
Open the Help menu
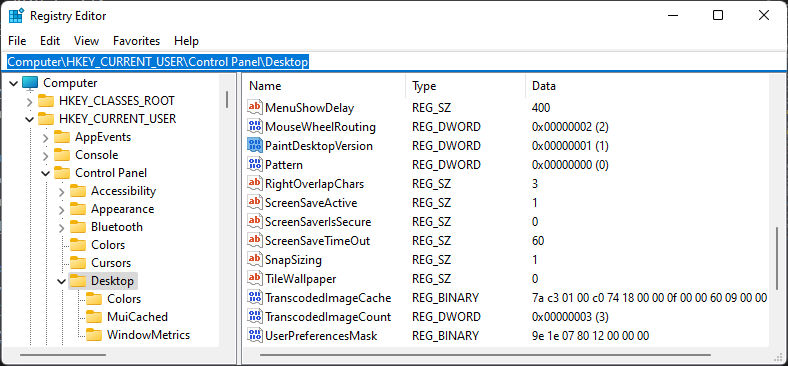coord(186,41)
